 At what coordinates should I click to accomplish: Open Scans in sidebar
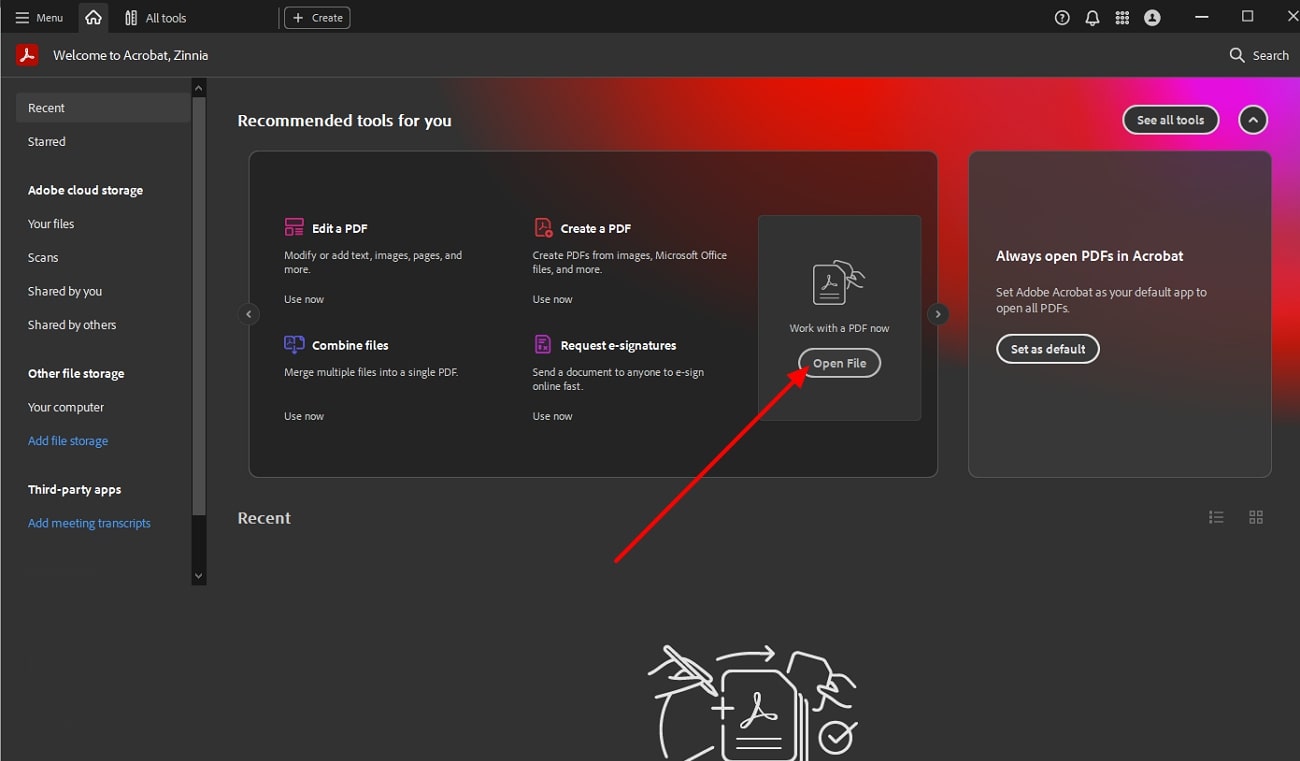click(x=43, y=258)
